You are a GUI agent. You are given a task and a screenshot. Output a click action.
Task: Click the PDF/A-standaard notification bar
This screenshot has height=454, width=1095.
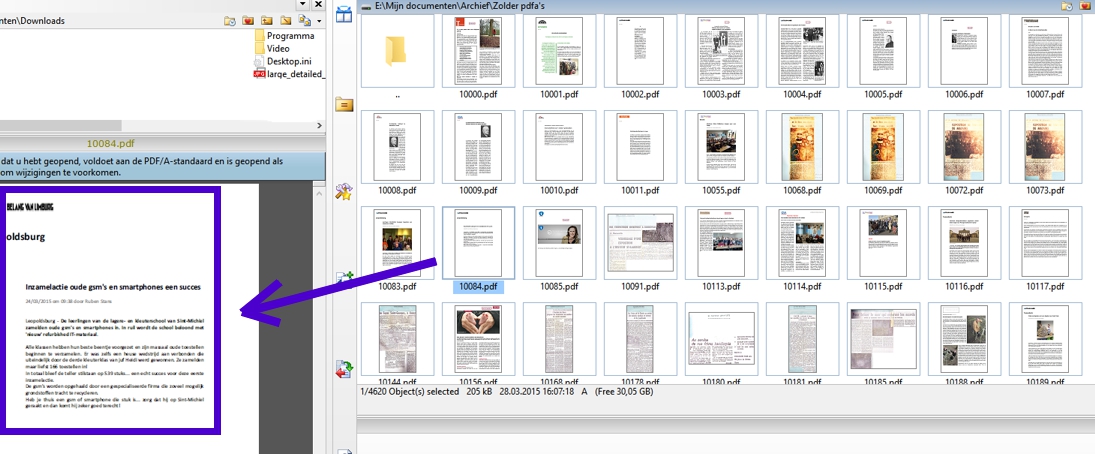(163, 166)
